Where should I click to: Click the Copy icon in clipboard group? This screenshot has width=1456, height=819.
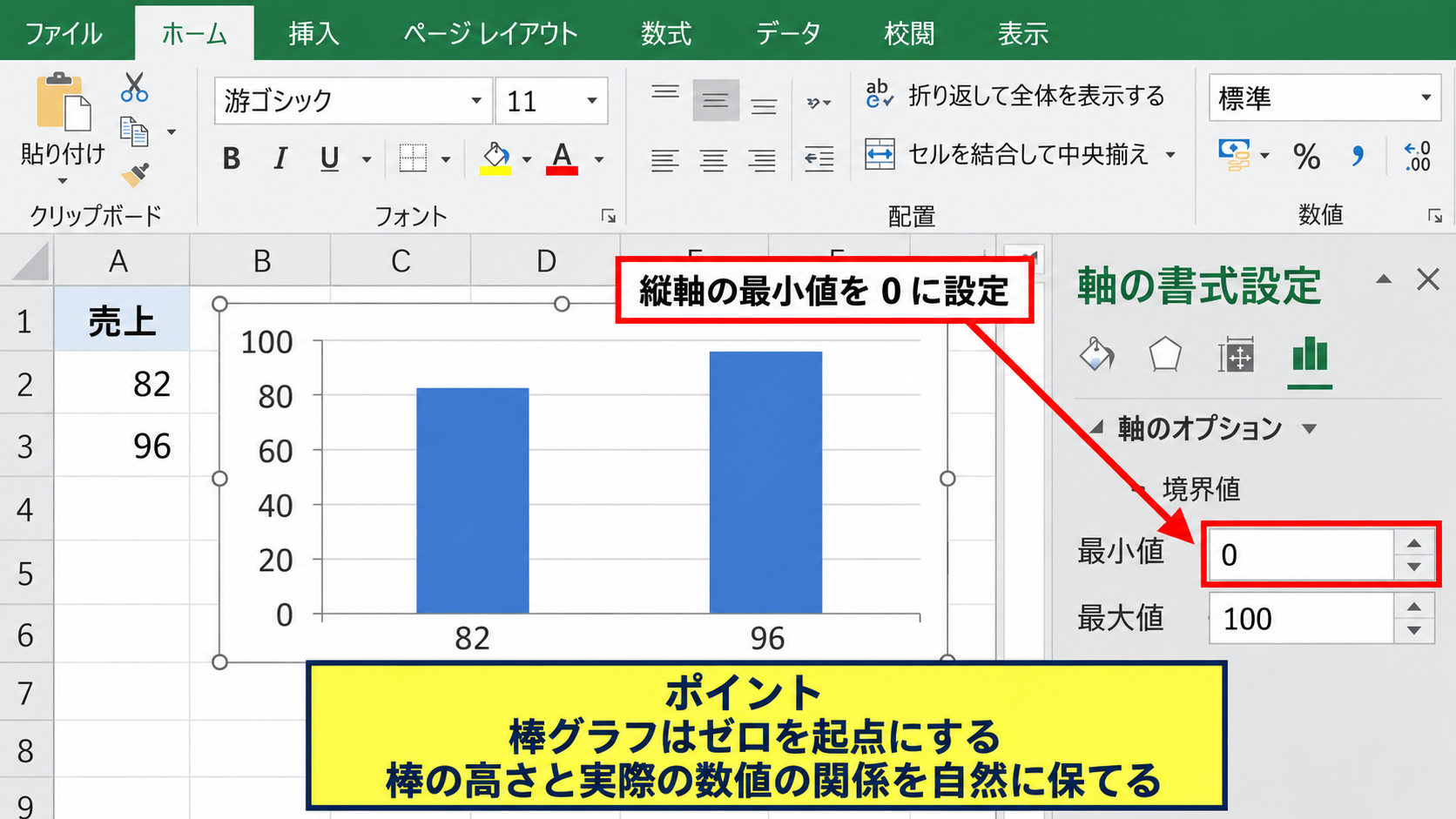134,131
